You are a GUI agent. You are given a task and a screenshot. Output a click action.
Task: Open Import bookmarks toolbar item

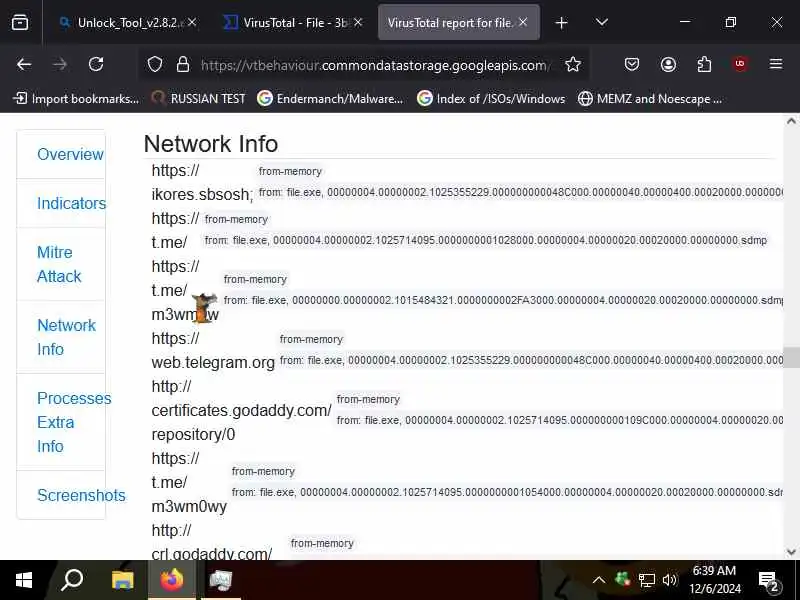coord(76,98)
